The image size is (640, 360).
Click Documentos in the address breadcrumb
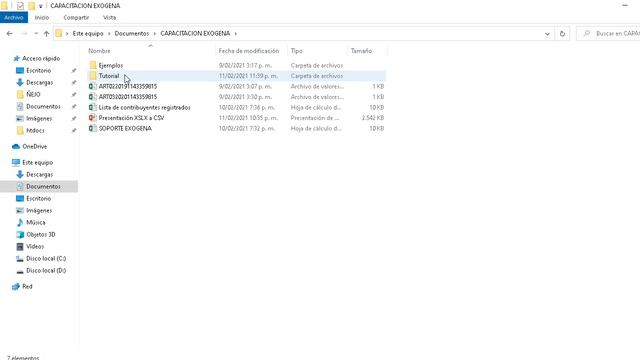[131, 33]
